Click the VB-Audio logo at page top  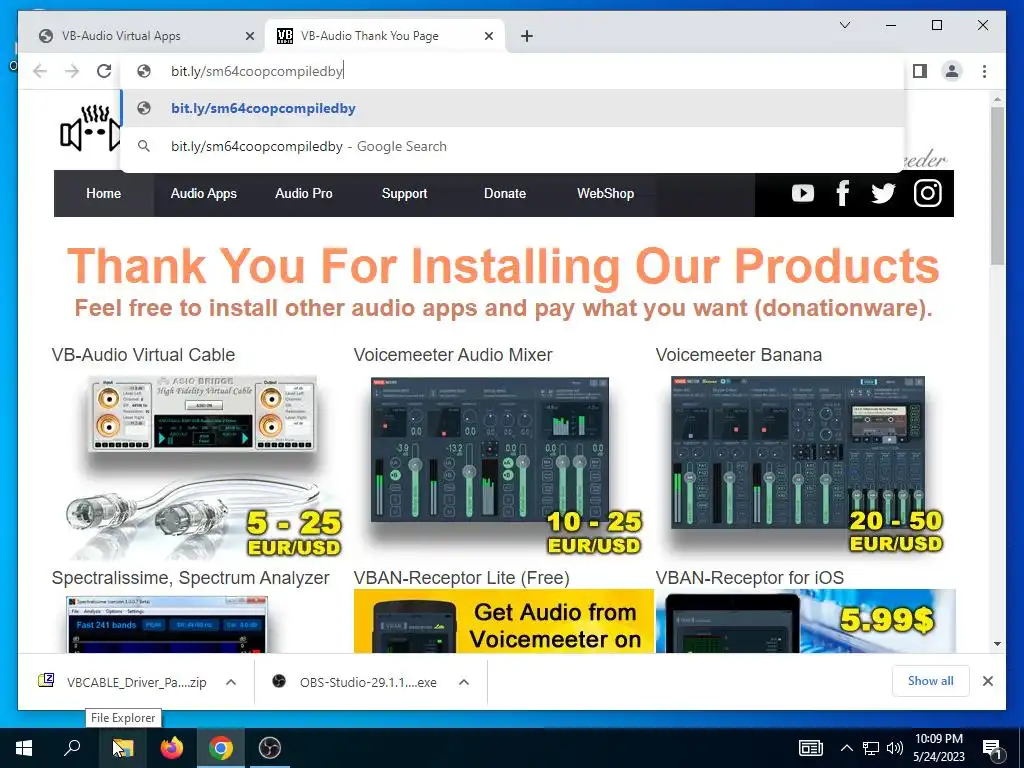coord(90,129)
